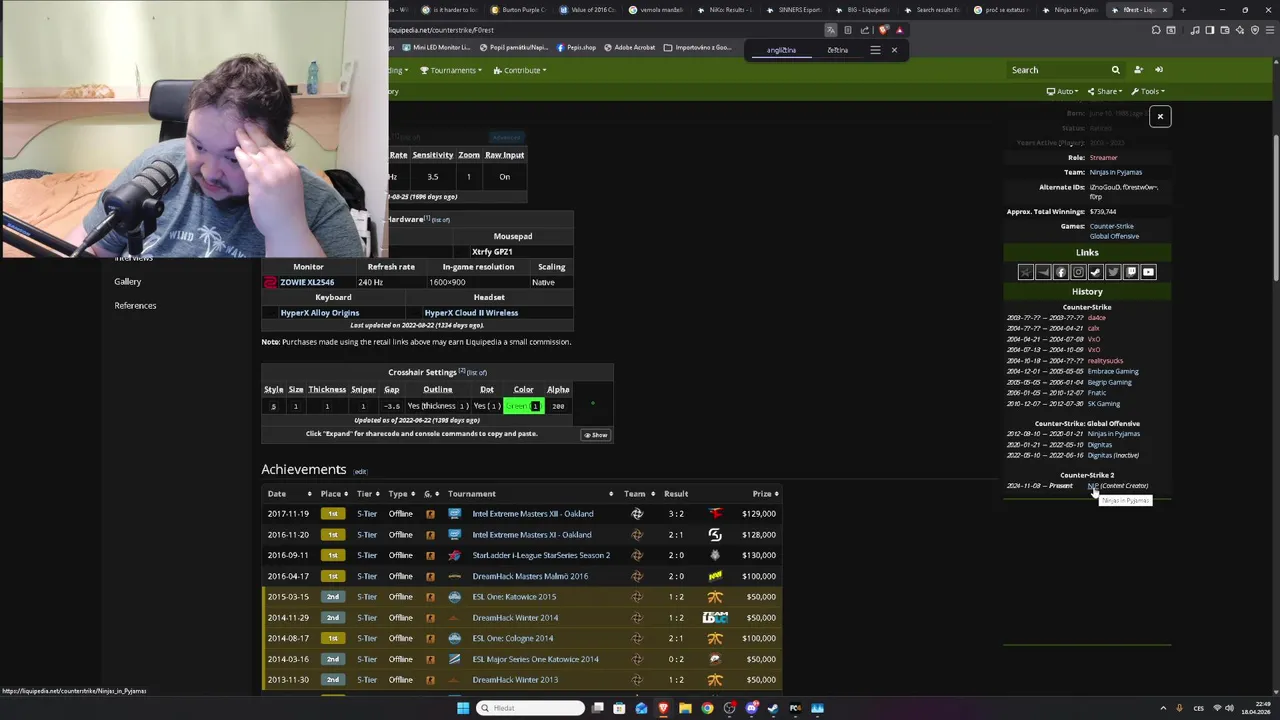Viewport: 1280px width, 720px height.
Task: Click the ZOWIE brand logo icon in Monitor row
Action: click(x=269, y=282)
